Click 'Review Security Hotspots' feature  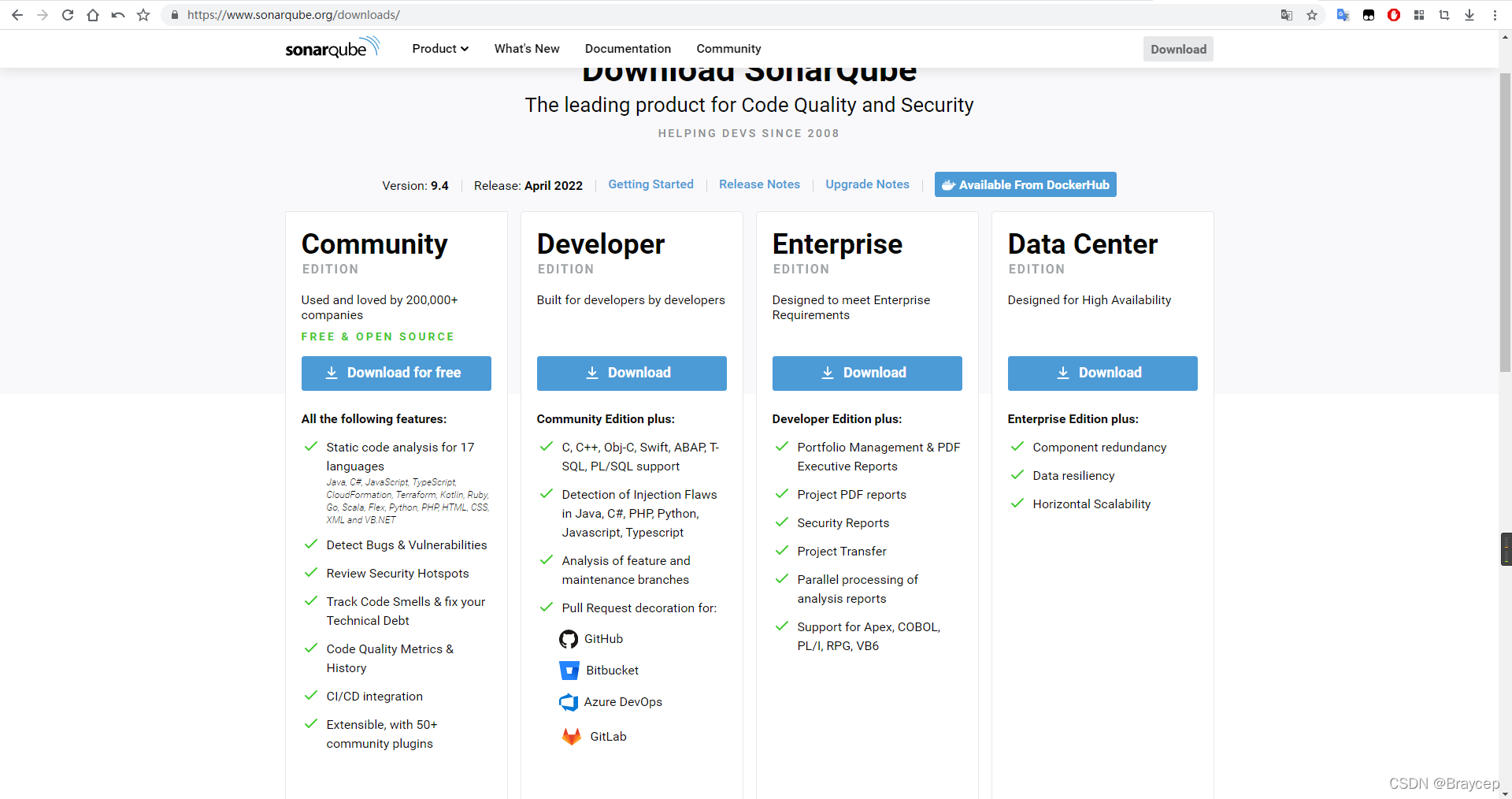tap(398, 574)
